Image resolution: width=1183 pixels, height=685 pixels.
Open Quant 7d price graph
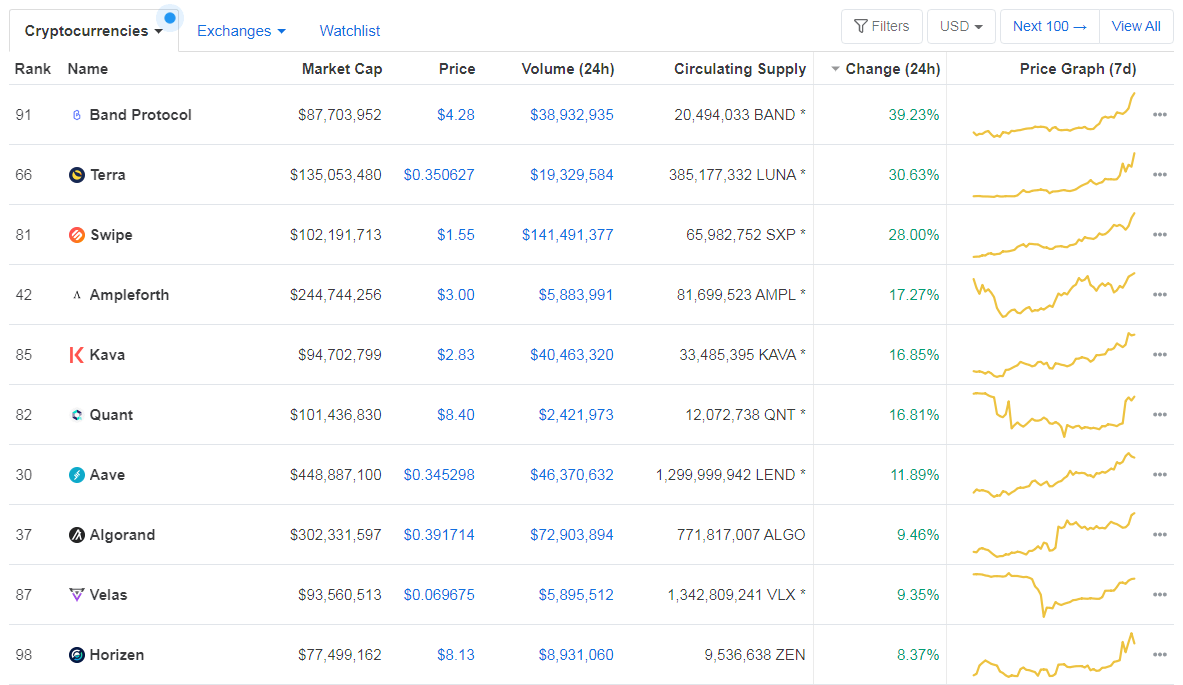click(x=1054, y=415)
